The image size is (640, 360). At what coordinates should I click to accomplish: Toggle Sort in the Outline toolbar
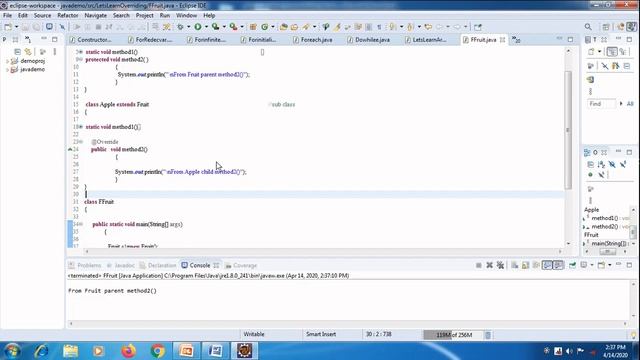(601, 164)
